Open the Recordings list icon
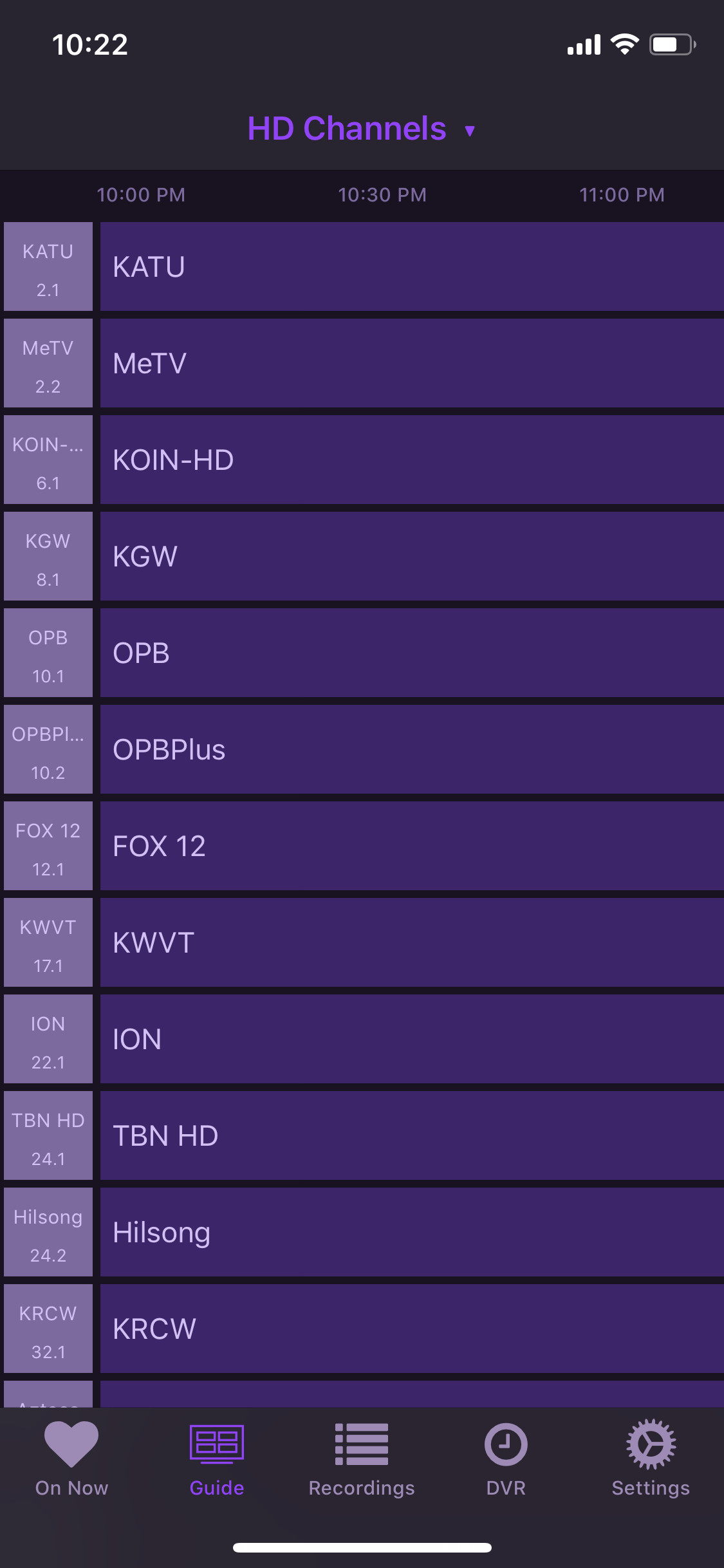 point(362,1444)
